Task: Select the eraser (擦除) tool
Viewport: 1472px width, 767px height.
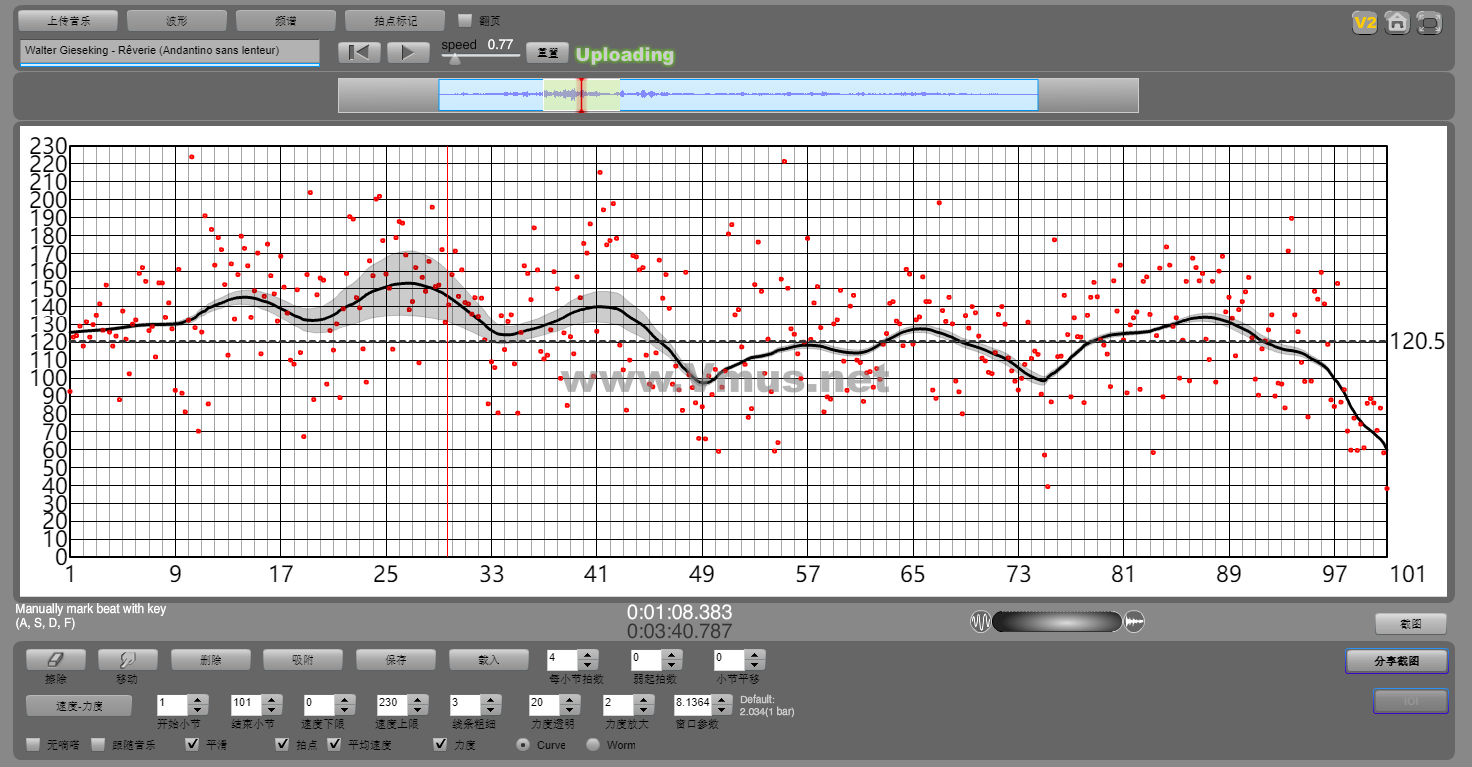Action: click(55, 660)
